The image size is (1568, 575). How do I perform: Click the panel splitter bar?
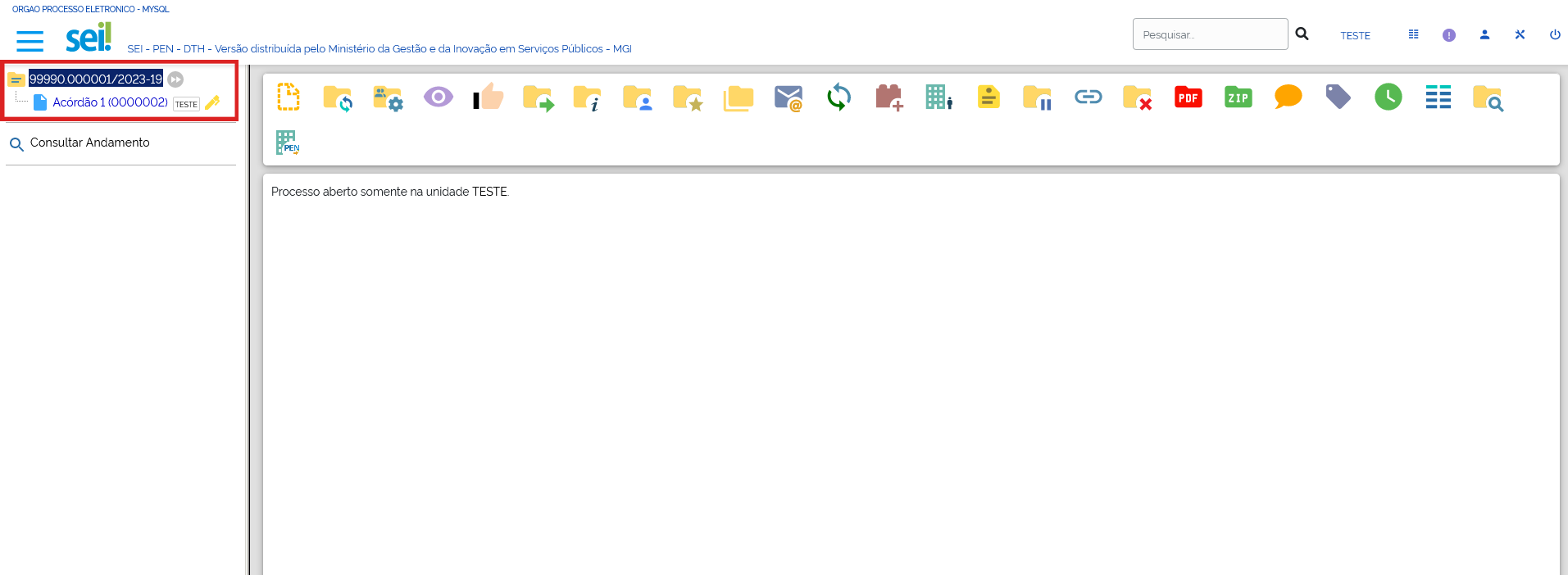tap(248, 319)
